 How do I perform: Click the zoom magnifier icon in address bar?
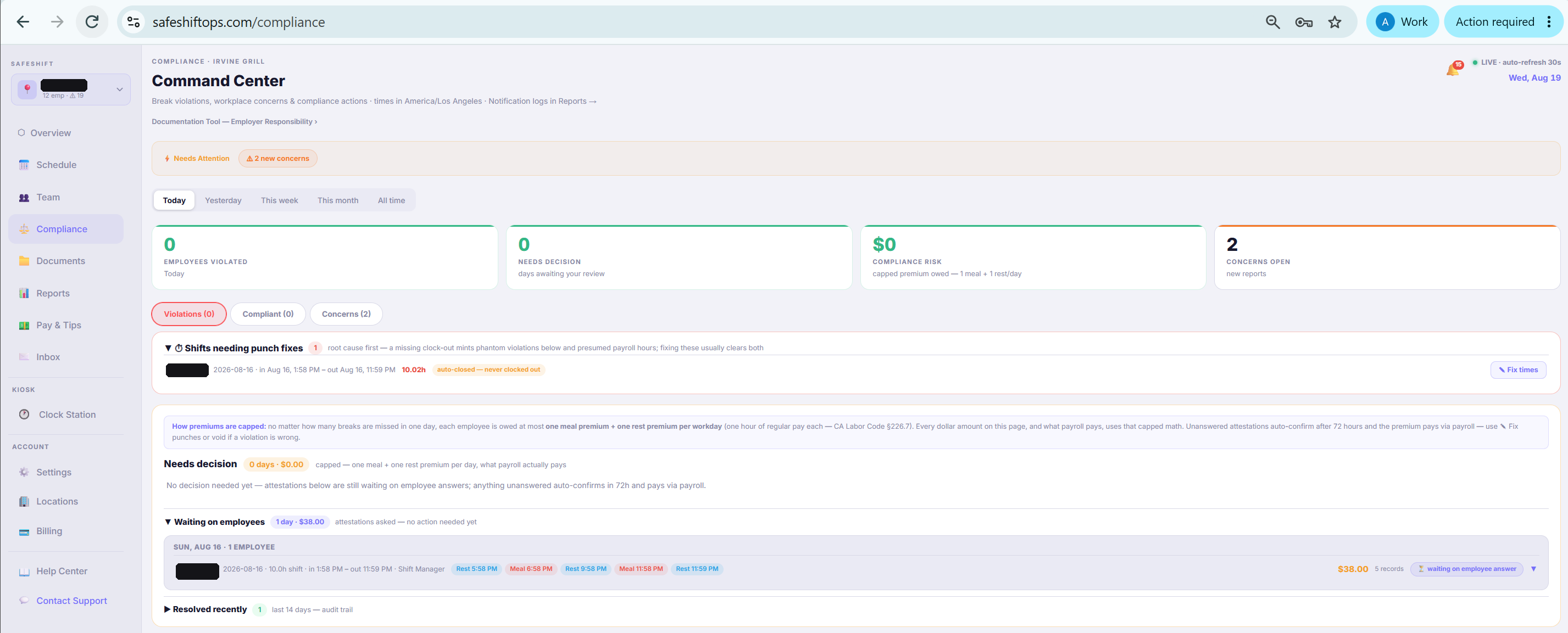click(1272, 22)
